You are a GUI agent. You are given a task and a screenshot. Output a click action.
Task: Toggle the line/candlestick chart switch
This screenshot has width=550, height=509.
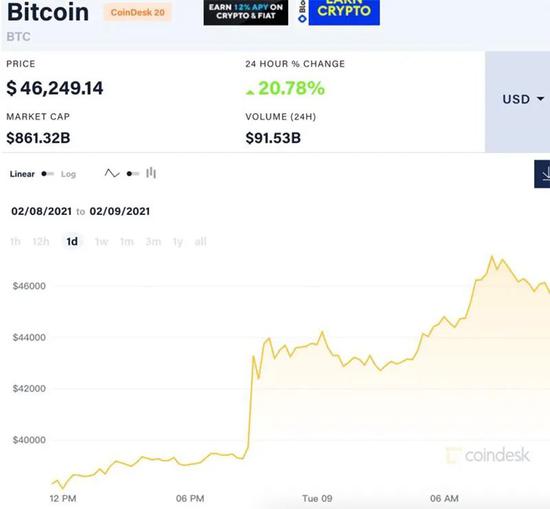pyautogui.click(x=133, y=174)
